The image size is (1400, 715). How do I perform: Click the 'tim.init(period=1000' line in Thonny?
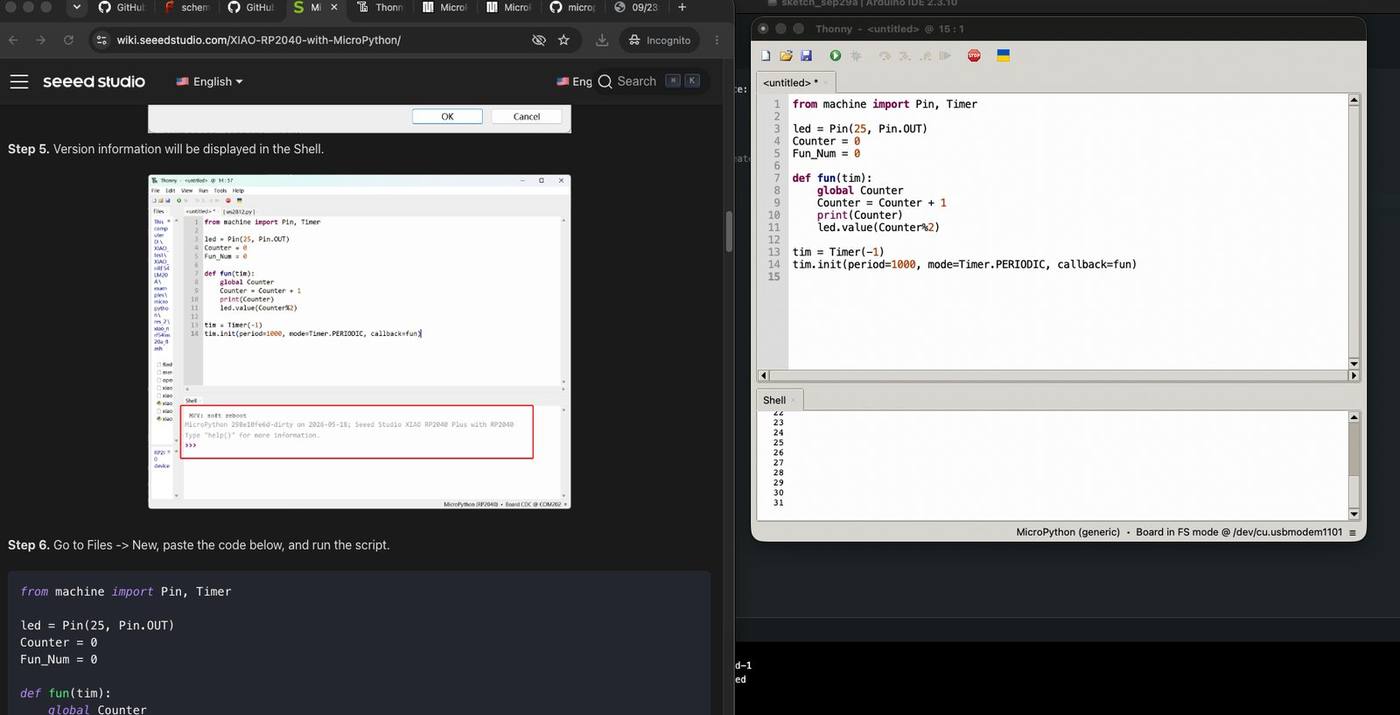click(x=964, y=264)
